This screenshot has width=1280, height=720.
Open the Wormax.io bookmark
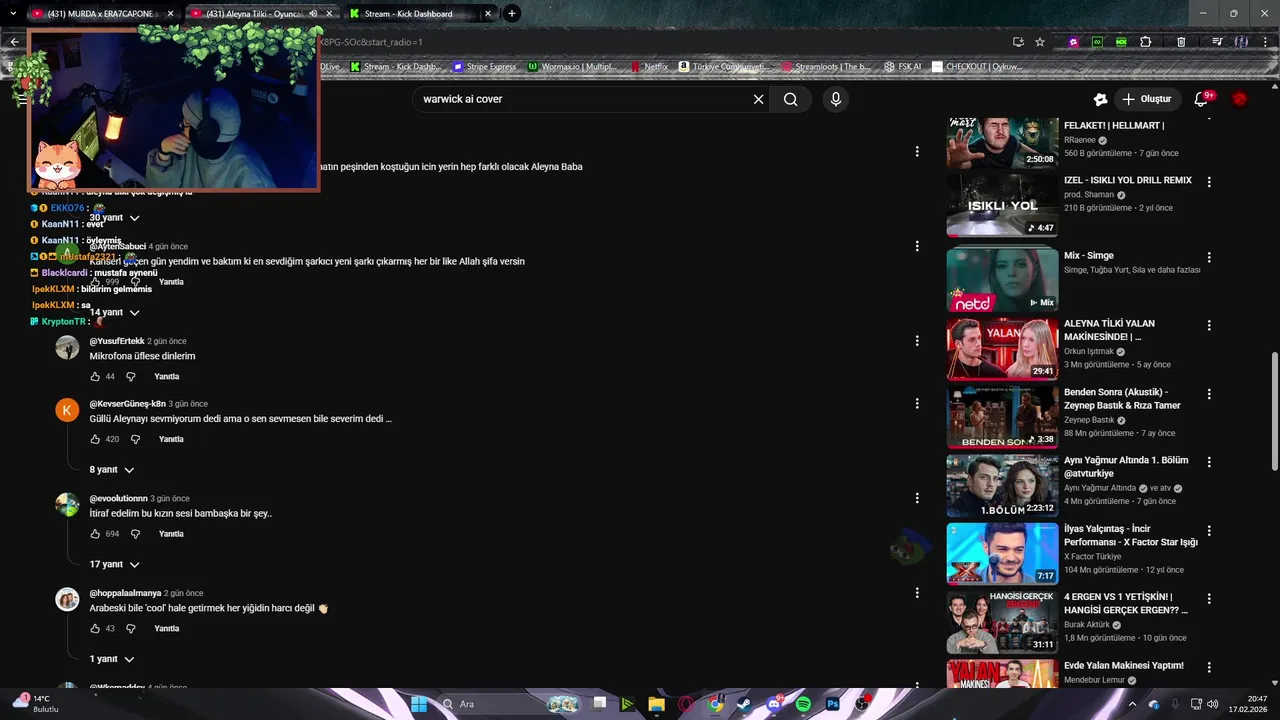tap(572, 67)
